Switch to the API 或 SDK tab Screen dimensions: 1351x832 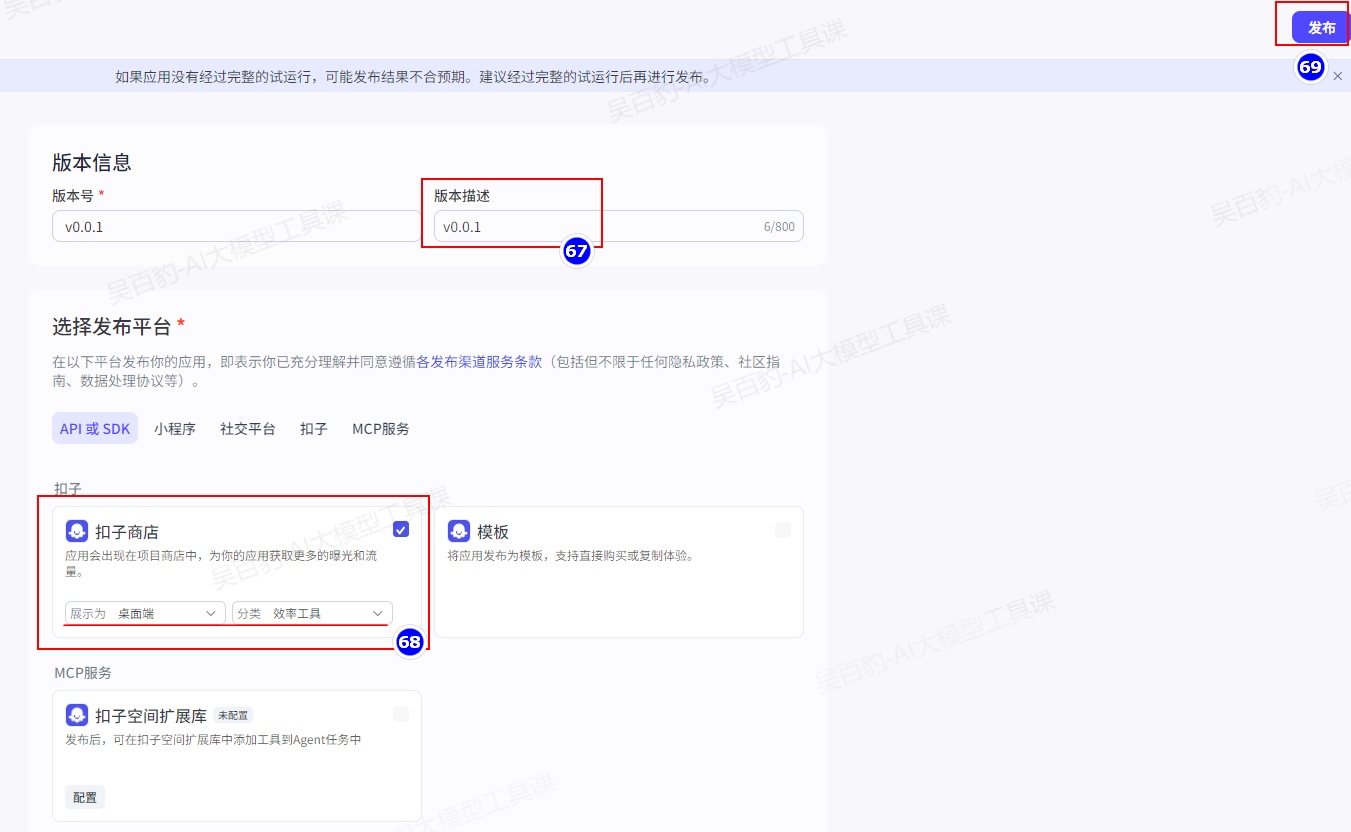pyautogui.click(x=95, y=429)
